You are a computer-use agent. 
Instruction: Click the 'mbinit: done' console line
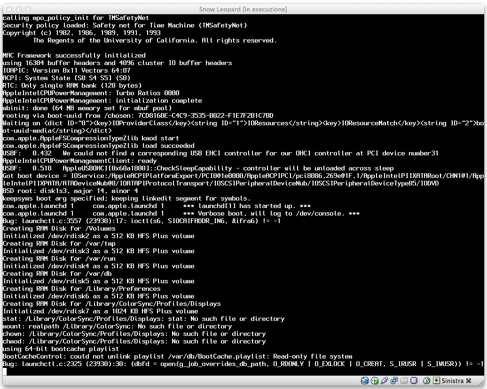pyautogui.click(x=87, y=108)
